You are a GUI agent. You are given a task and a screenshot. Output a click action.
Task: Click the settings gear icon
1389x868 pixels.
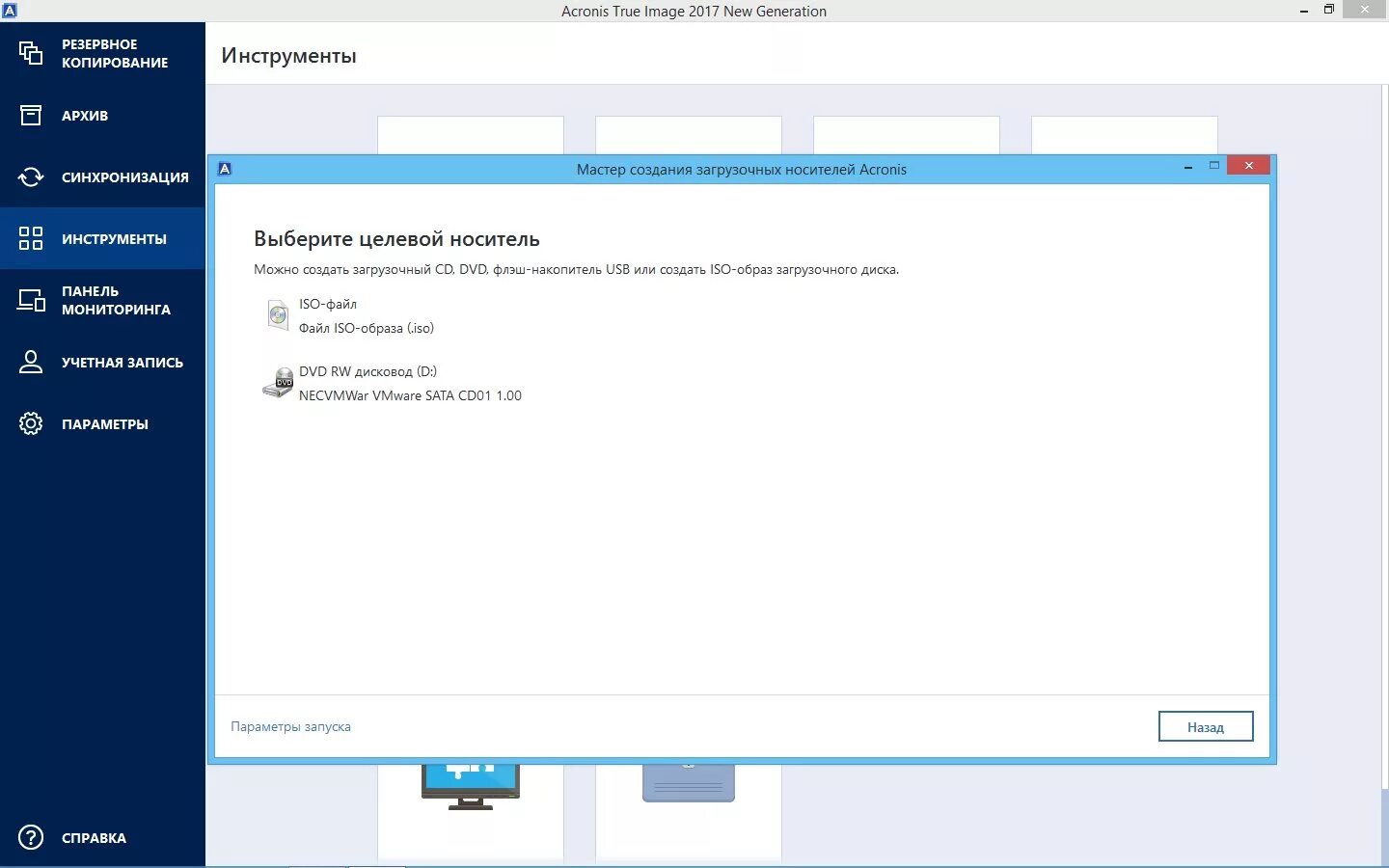click(x=31, y=423)
